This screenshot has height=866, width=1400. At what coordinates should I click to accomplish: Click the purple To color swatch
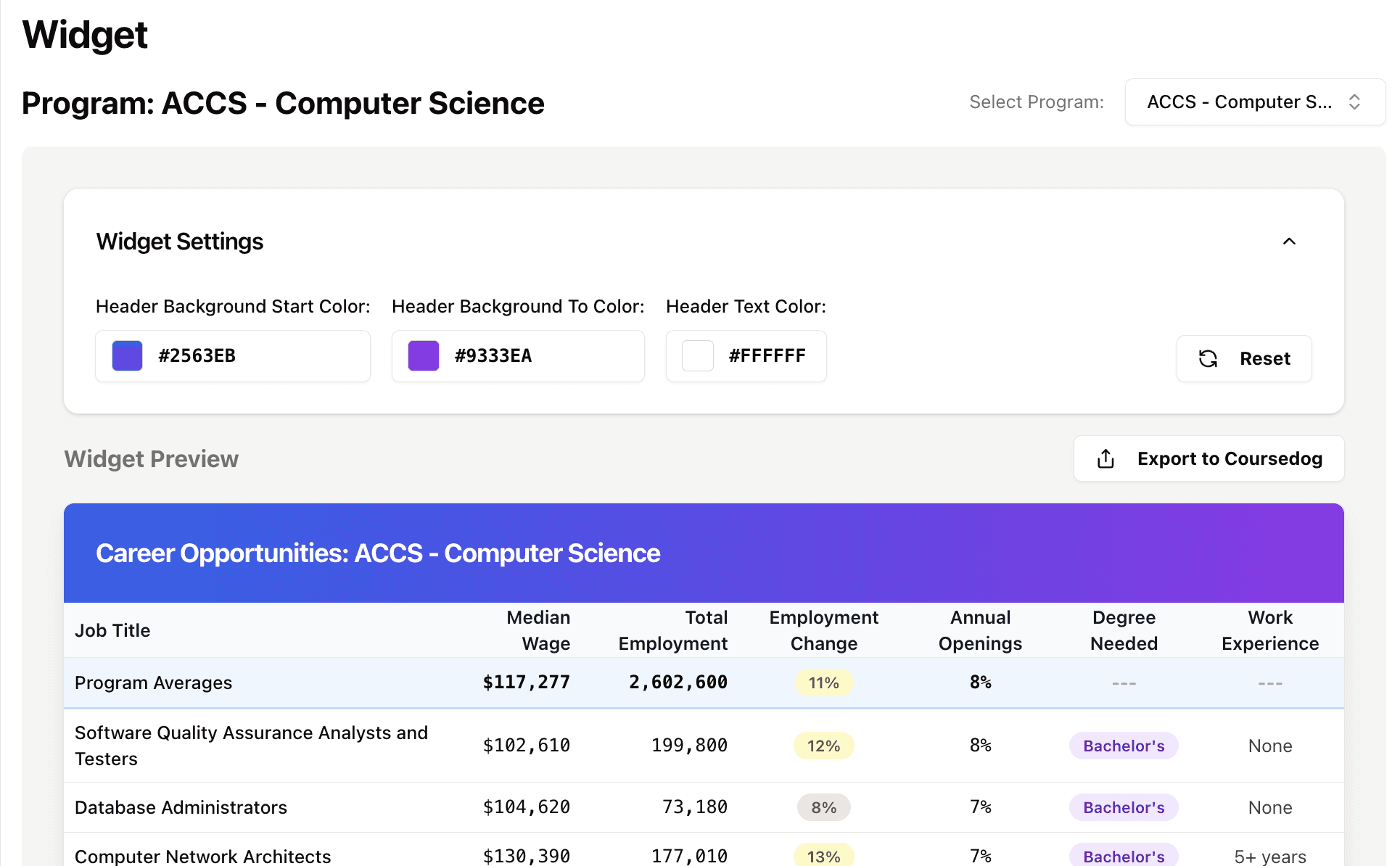tap(424, 356)
